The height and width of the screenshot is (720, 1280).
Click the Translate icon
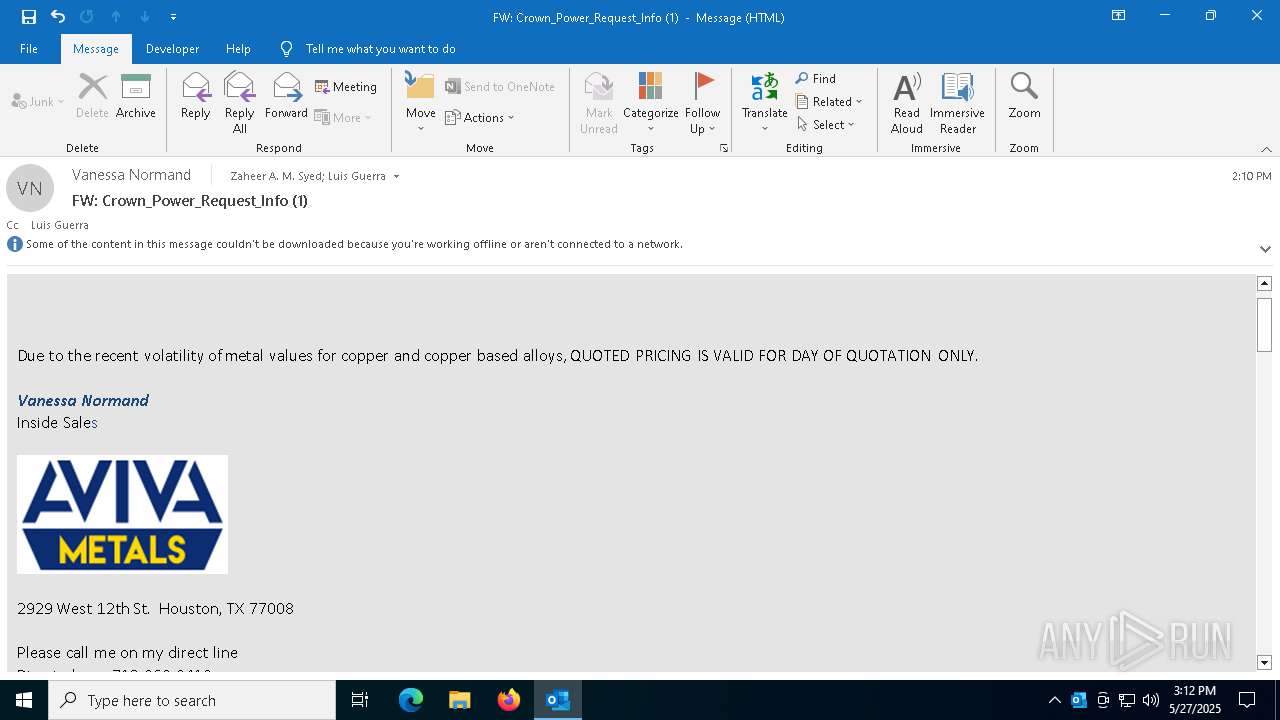765,103
